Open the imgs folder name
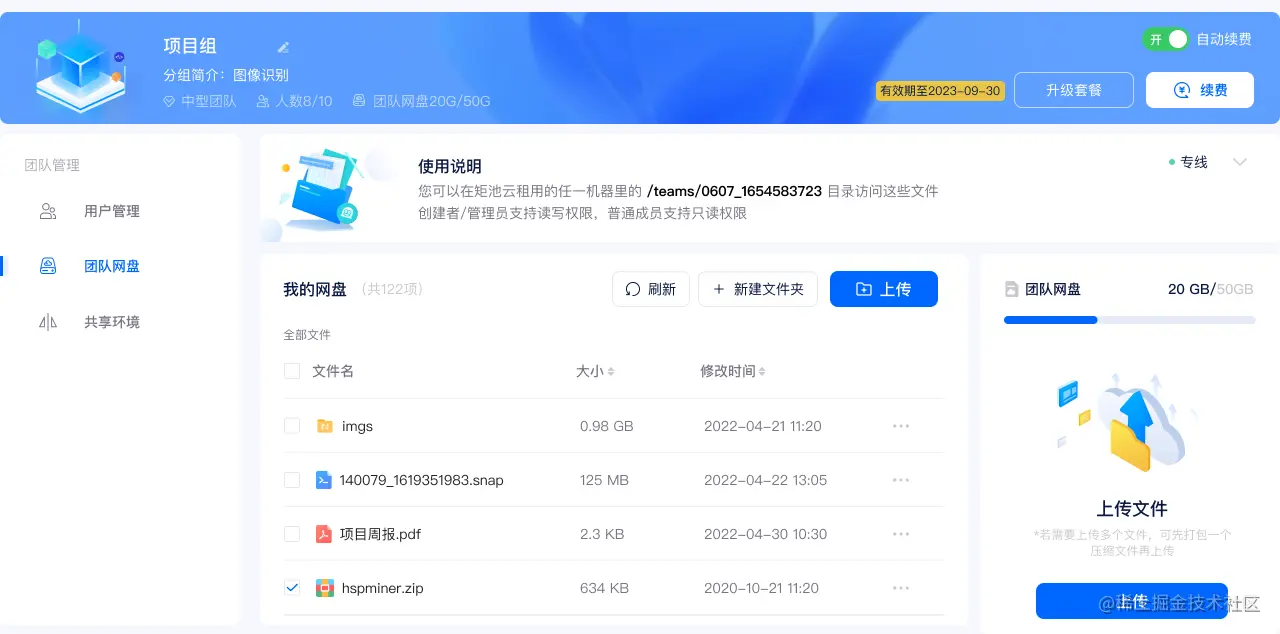 [357, 426]
